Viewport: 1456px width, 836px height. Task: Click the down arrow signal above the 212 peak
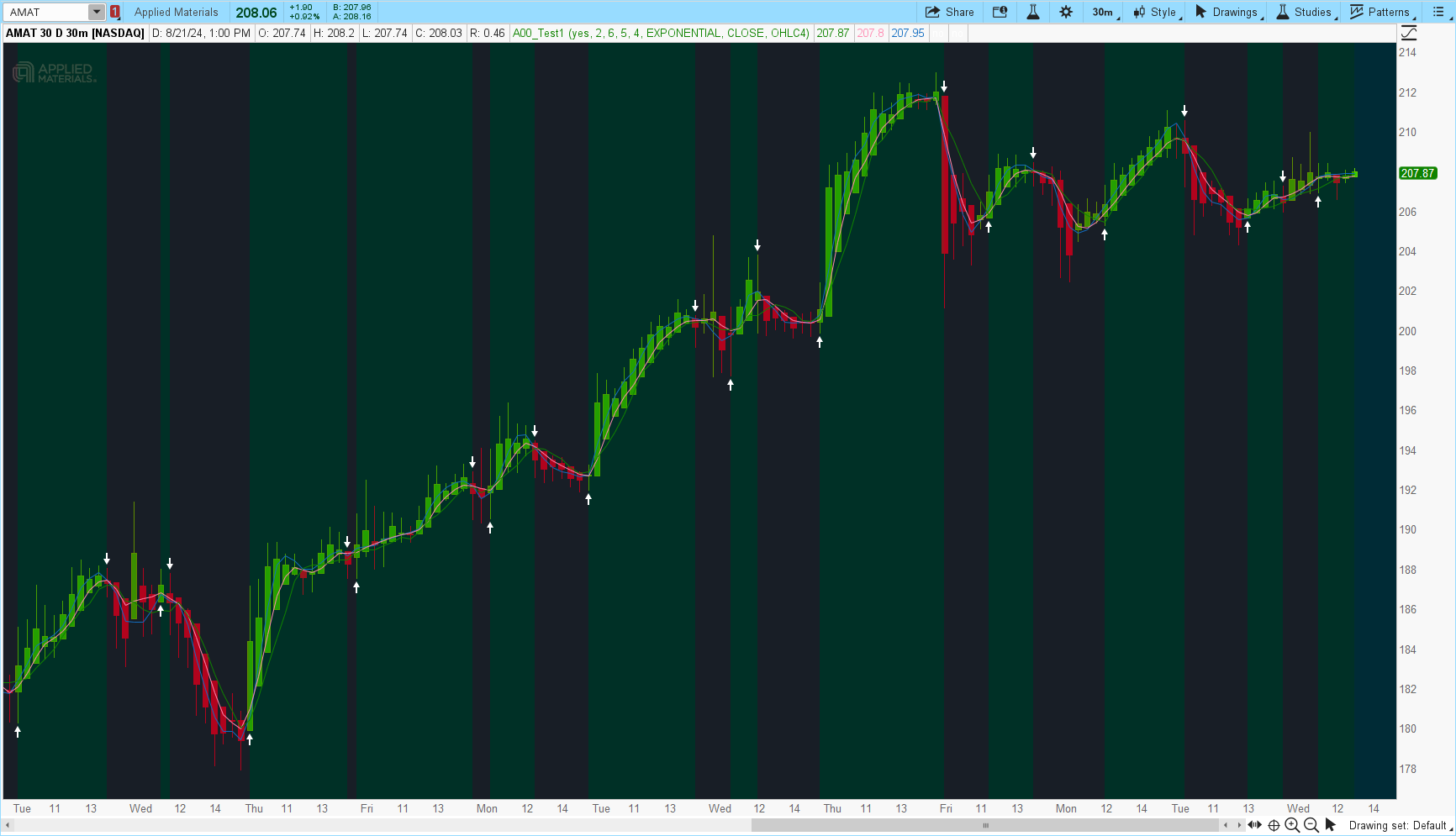pyautogui.click(x=944, y=87)
